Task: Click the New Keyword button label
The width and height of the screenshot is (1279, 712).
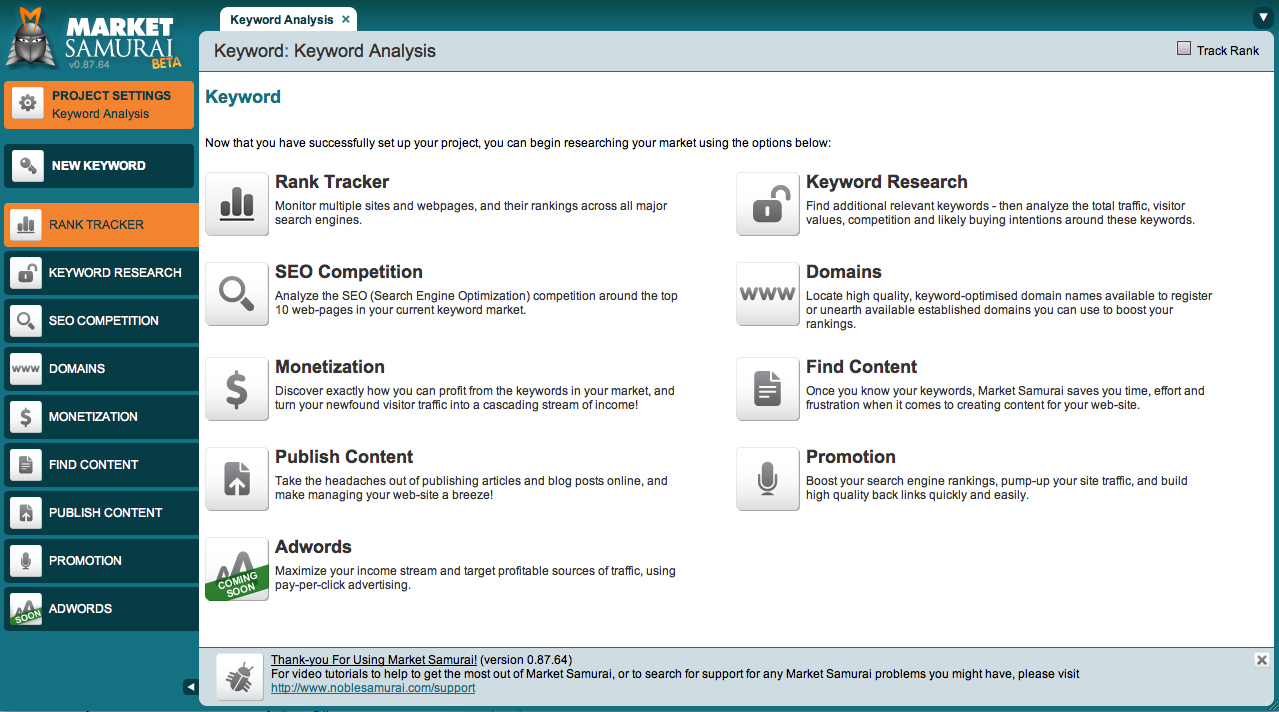Action: click(x=99, y=166)
